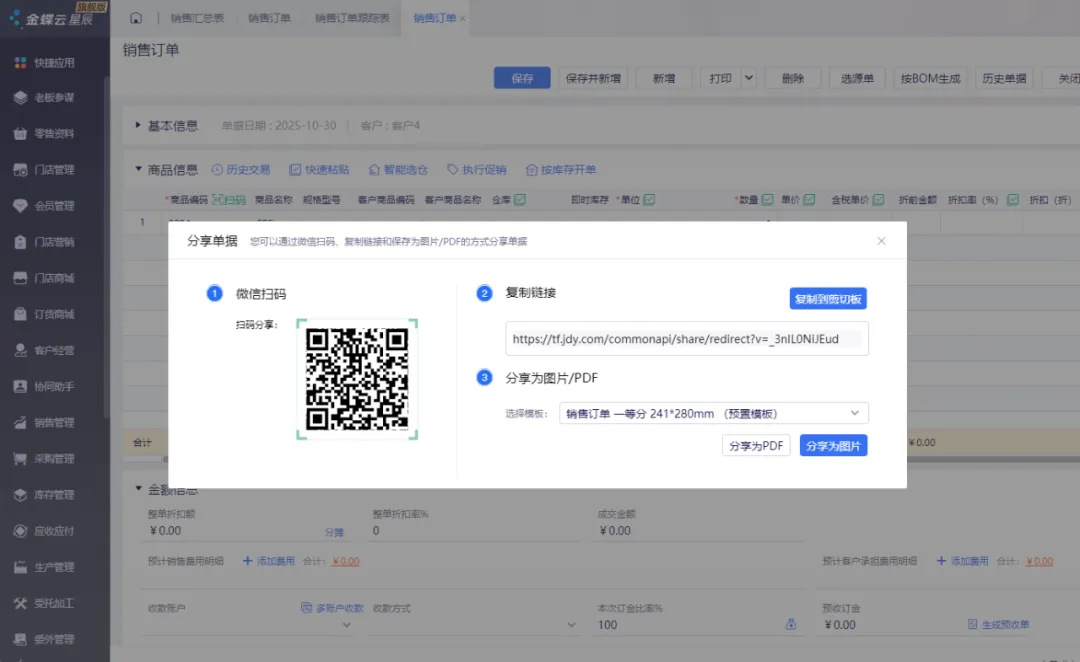Toggle the 含税单价 column checkbox
The width and height of the screenshot is (1080, 662).
(878, 200)
